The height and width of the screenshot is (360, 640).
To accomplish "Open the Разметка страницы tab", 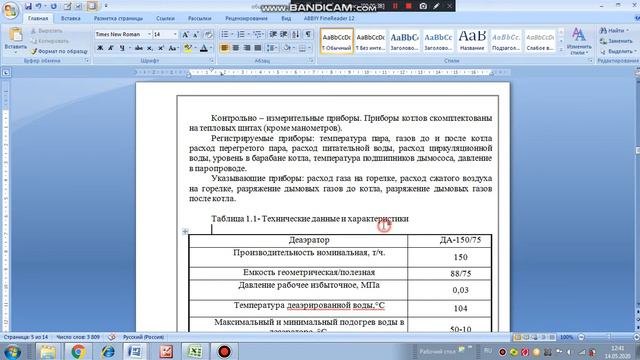I will coord(118,18).
